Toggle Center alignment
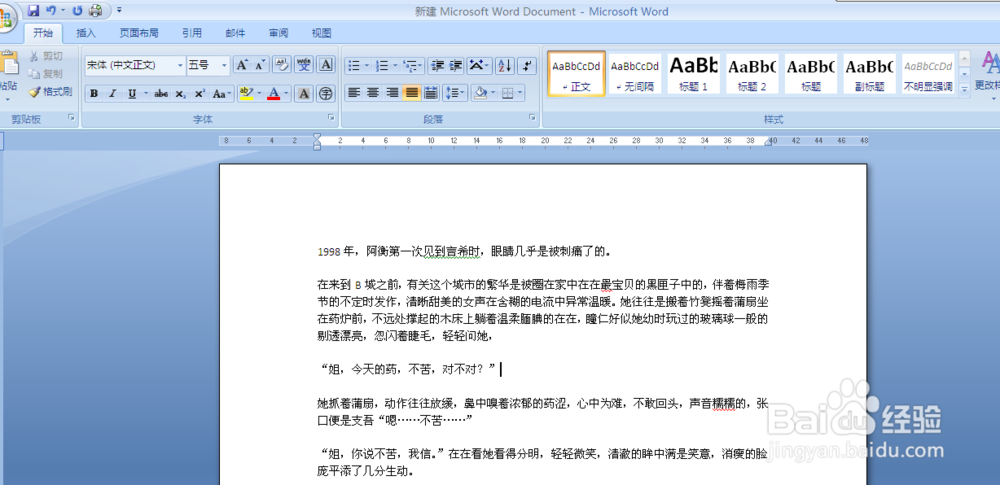The height and width of the screenshot is (485, 1000). pyautogui.click(x=373, y=94)
